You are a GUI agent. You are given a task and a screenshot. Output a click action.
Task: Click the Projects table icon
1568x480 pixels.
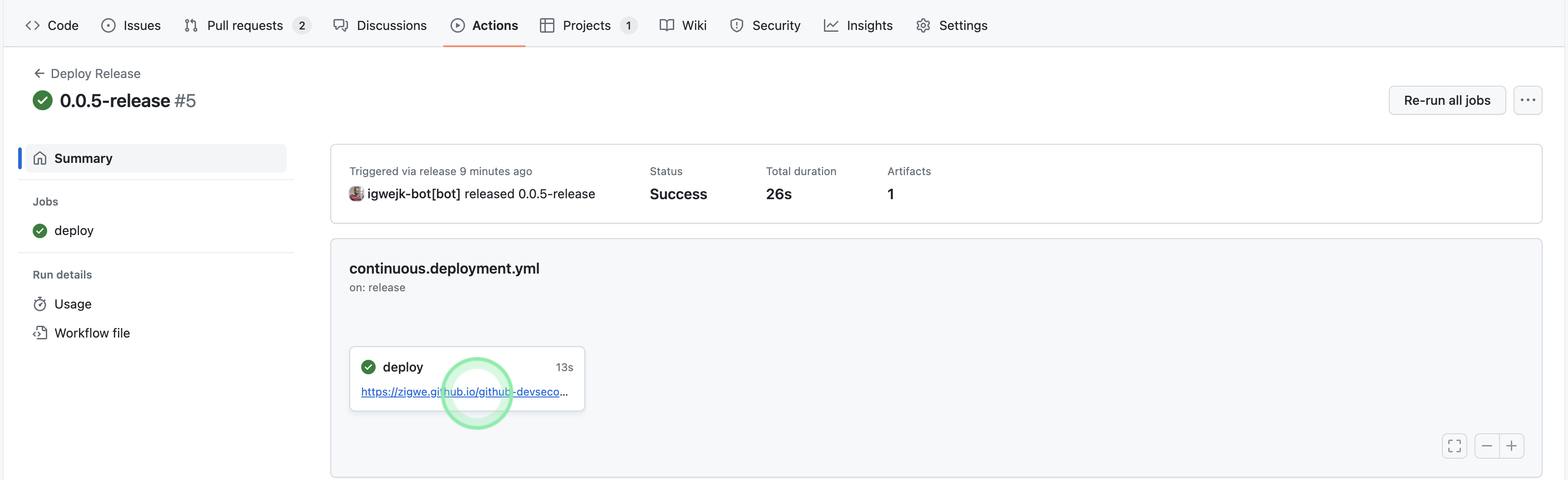(x=547, y=25)
